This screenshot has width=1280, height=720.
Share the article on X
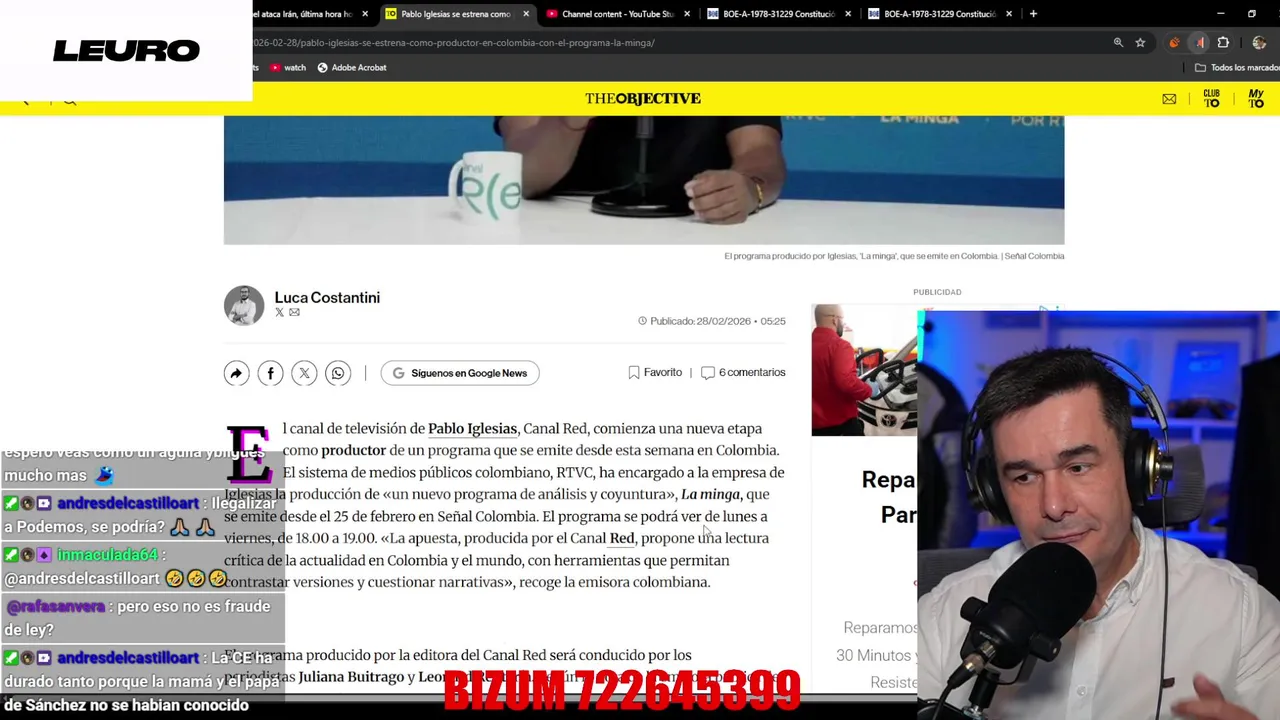[x=304, y=373]
